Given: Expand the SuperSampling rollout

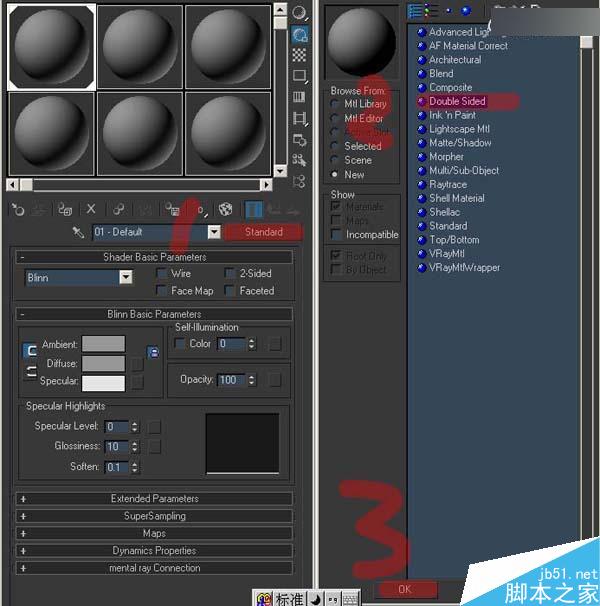Looking at the screenshot, I should [x=154, y=516].
